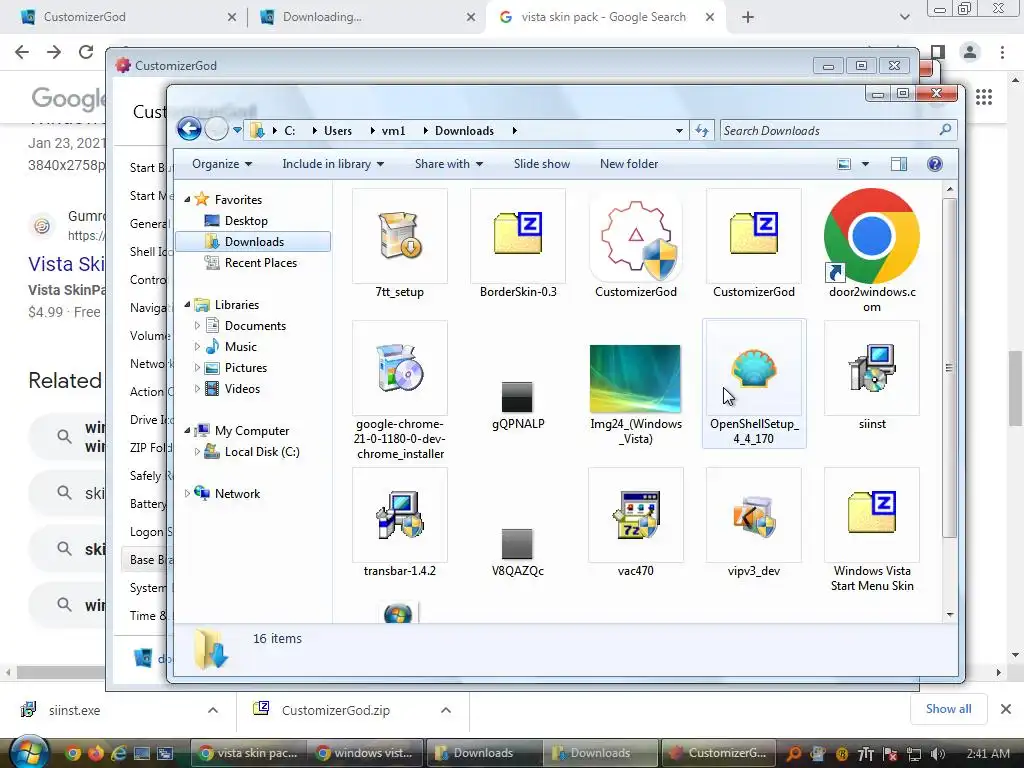Click the volume tray icon
The image size is (1024, 768).
click(x=937, y=754)
